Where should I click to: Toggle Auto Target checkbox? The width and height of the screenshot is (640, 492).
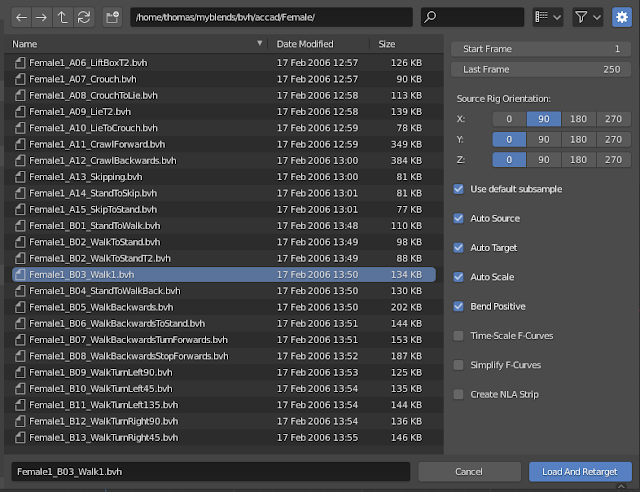(x=458, y=248)
